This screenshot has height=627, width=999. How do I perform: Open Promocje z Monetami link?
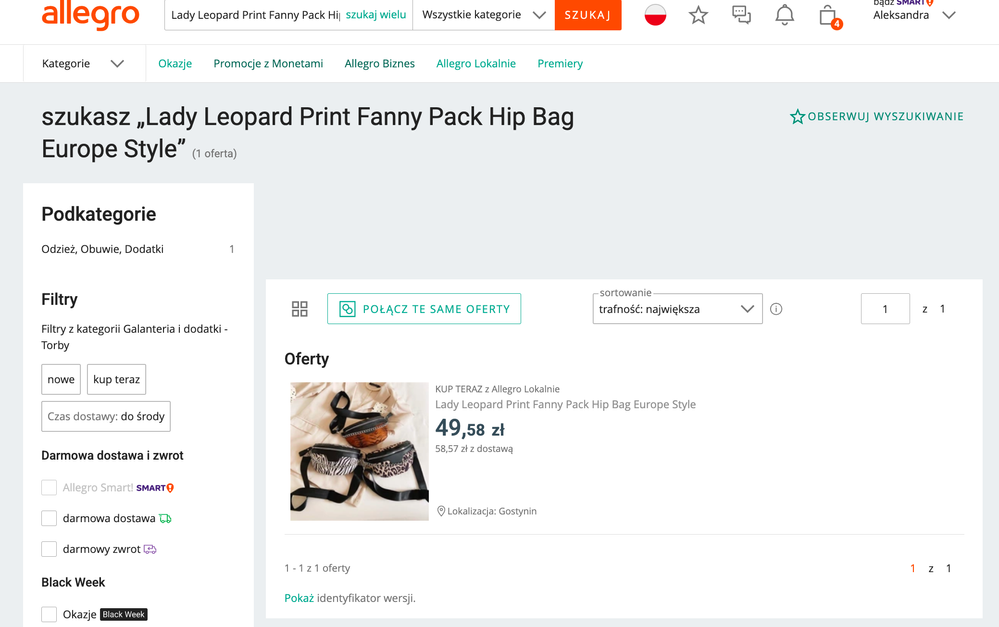[268, 64]
